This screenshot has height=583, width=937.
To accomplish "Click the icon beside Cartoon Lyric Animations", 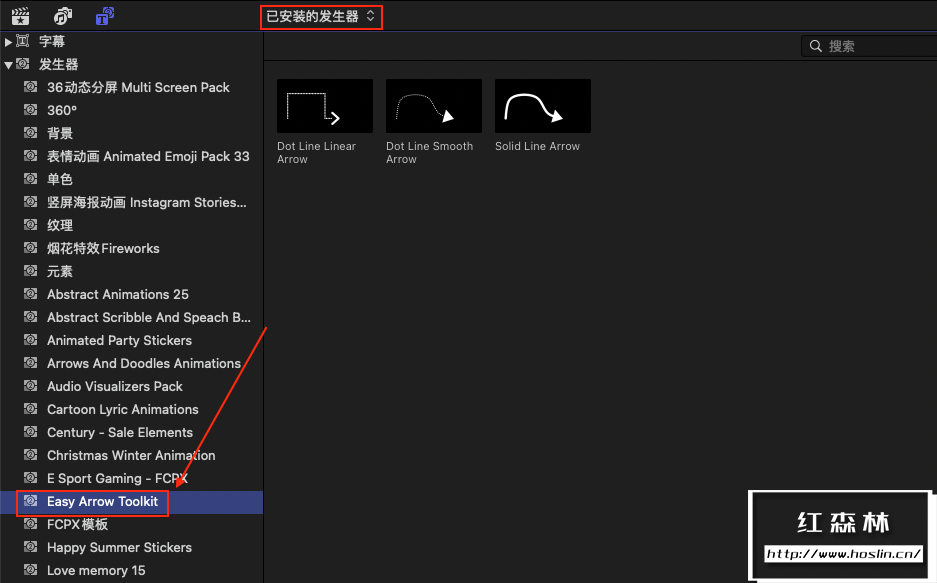I will point(30,409).
